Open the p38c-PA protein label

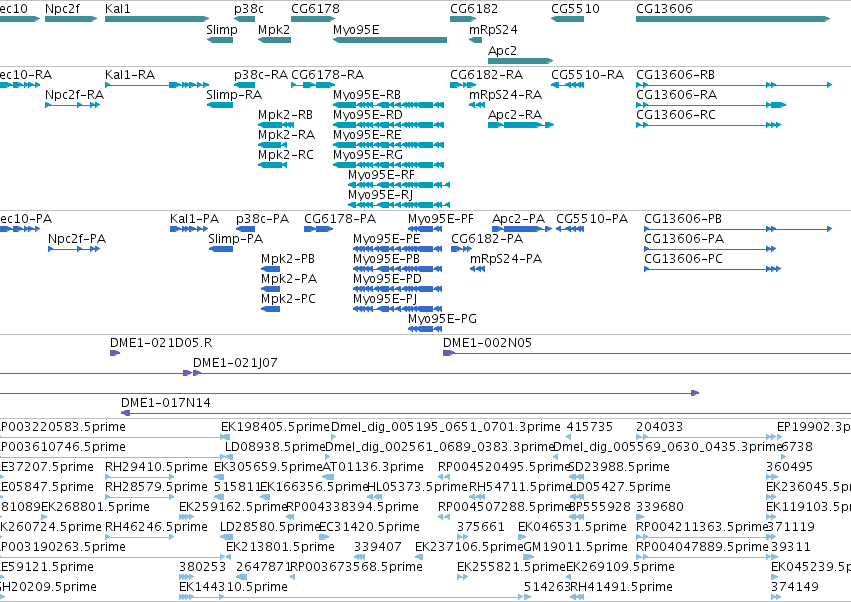[263, 219]
